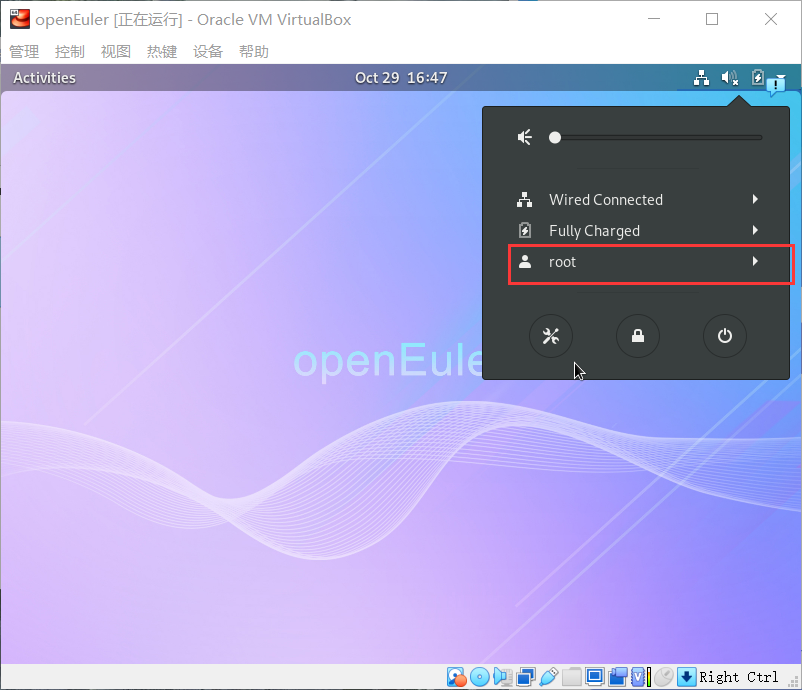The image size is (802, 690).
Task: Click the muted volume icon in the top bar
Action: tap(730, 78)
